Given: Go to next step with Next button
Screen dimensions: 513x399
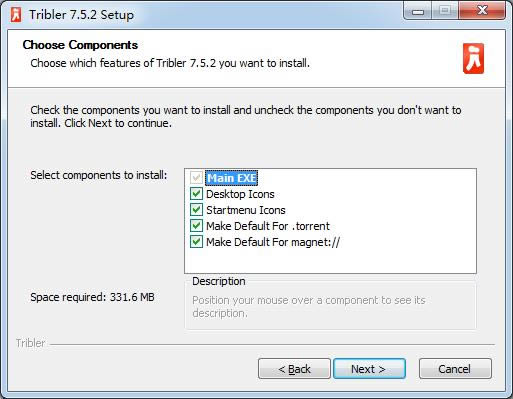Looking at the screenshot, I should [369, 369].
